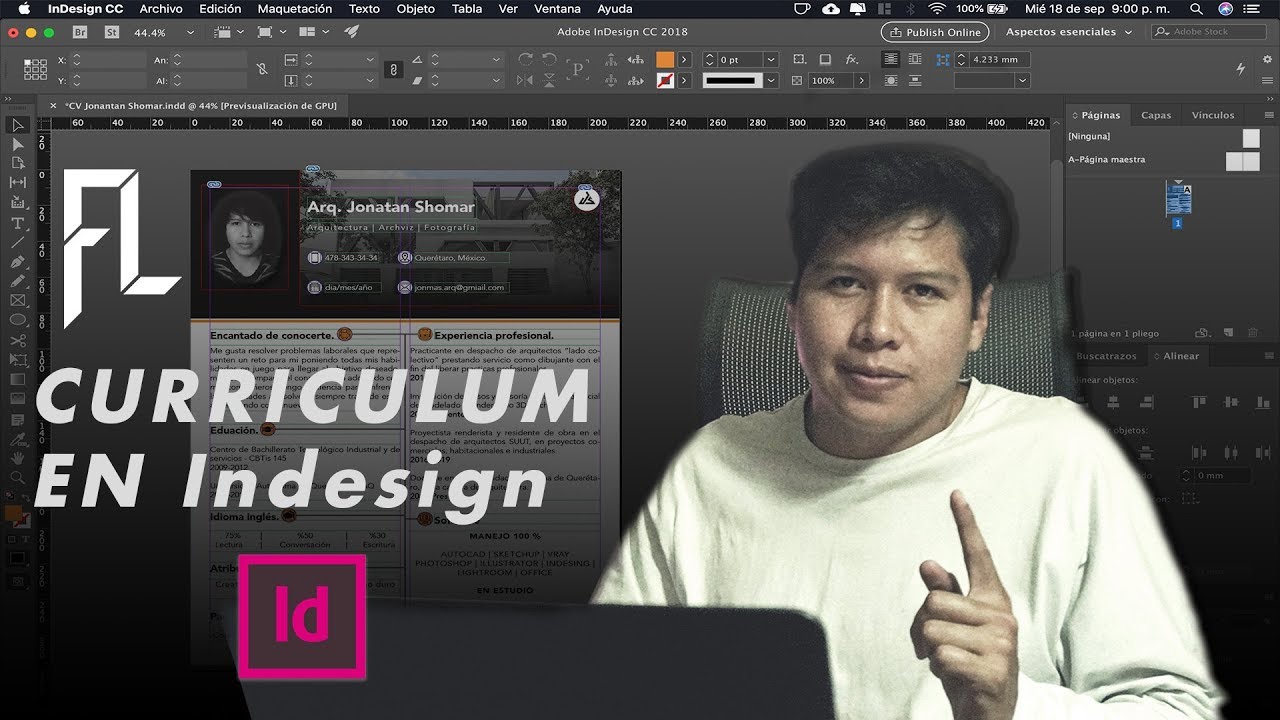Screen dimensions: 1280x720
Task: Select the Rectangle Frame tool
Action: point(18,300)
